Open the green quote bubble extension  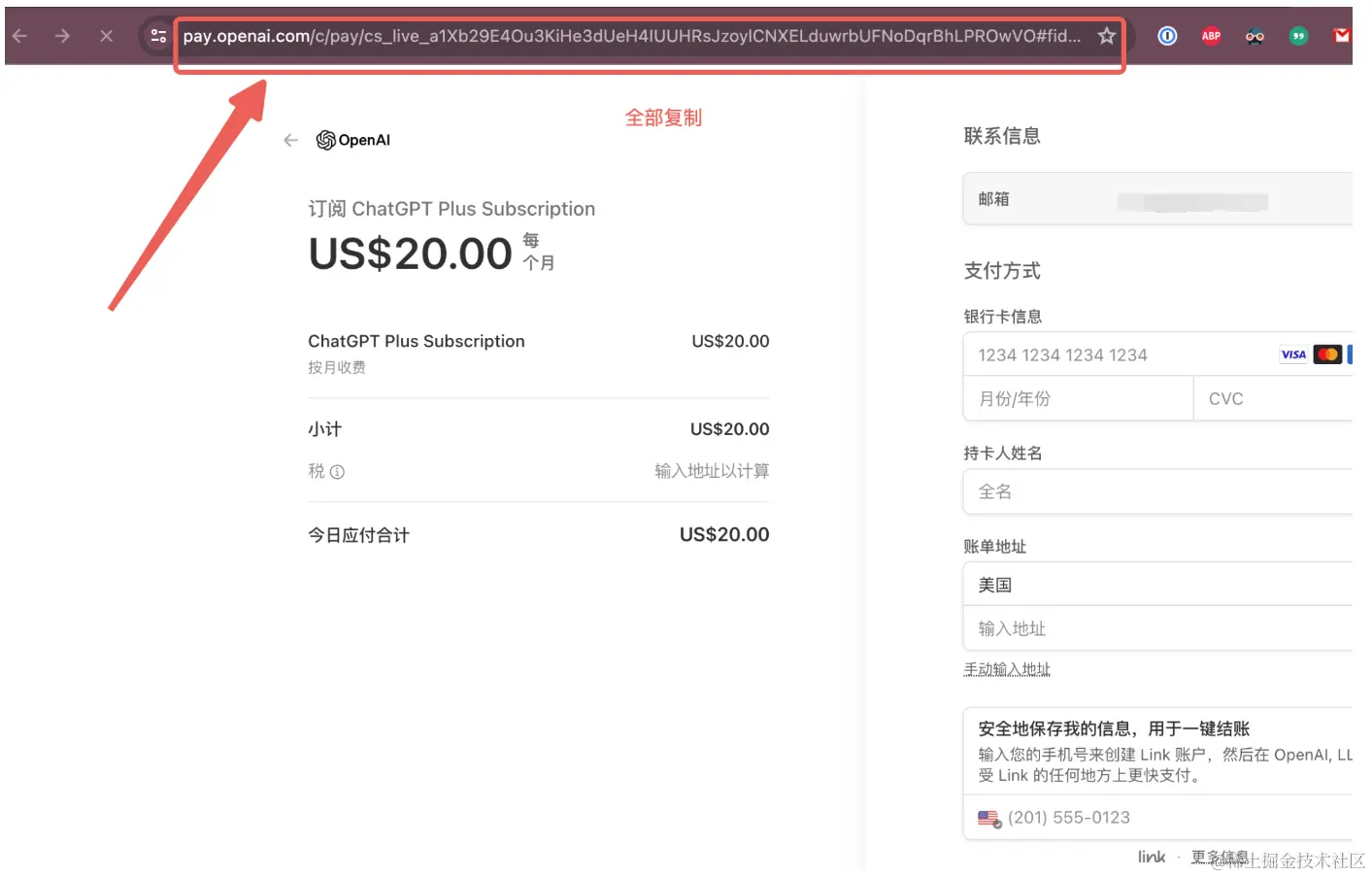pyautogui.click(x=1298, y=36)
